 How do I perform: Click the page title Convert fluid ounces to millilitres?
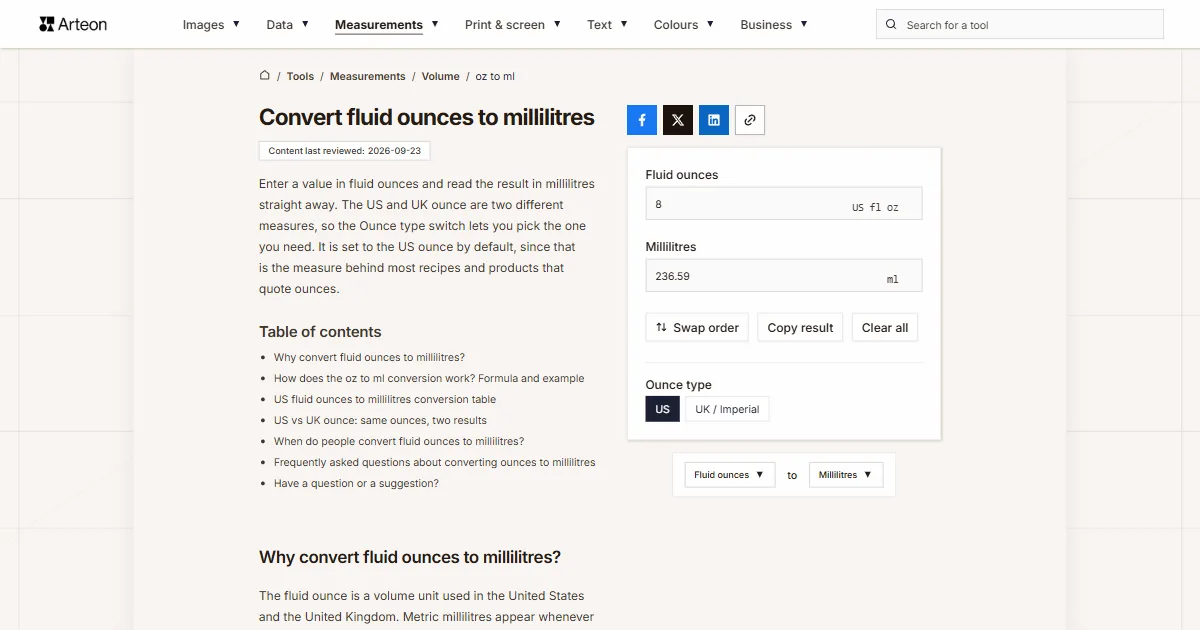pyautogui.click(x=427, y=117)
